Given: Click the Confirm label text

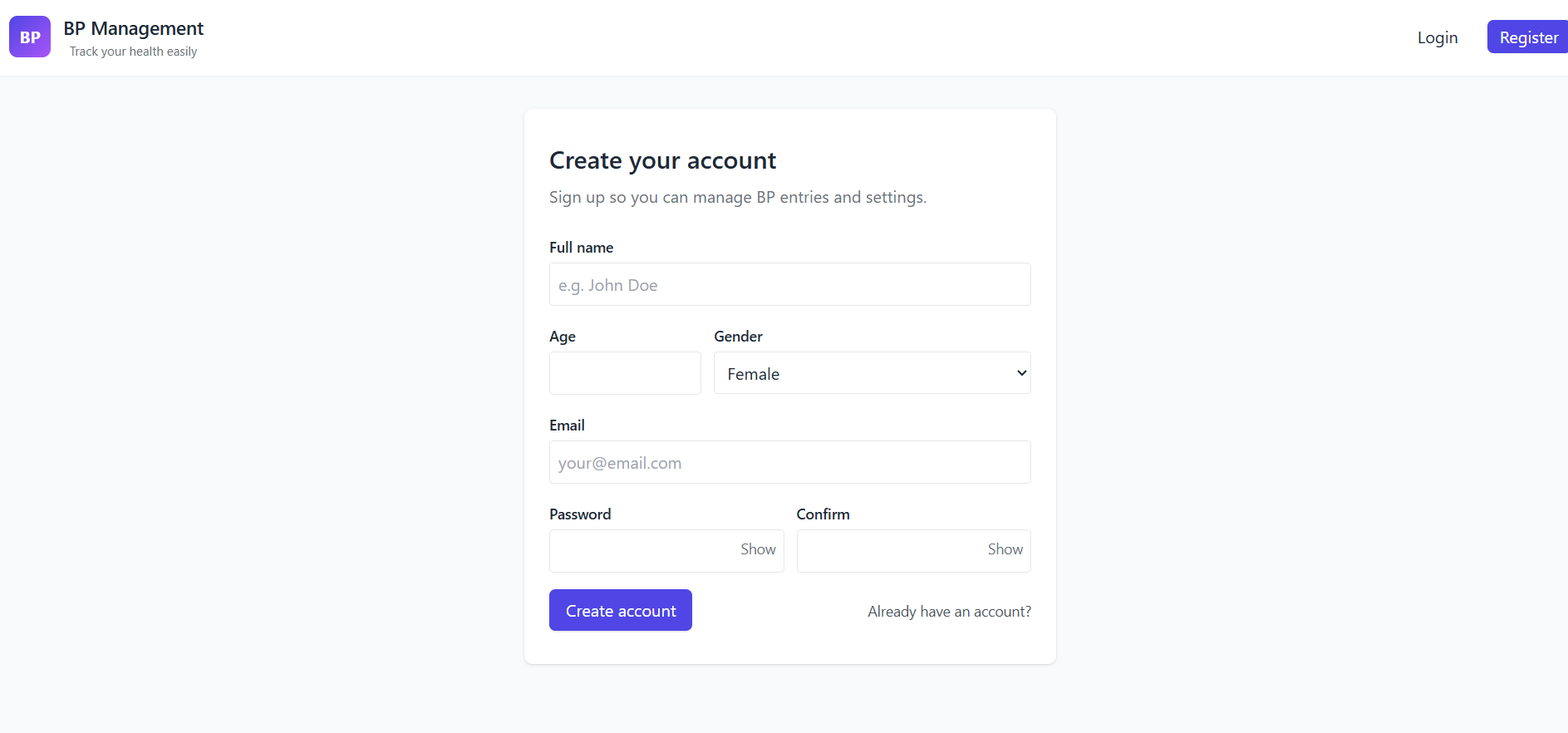Looking at the screenshot, I should point(823,514).
